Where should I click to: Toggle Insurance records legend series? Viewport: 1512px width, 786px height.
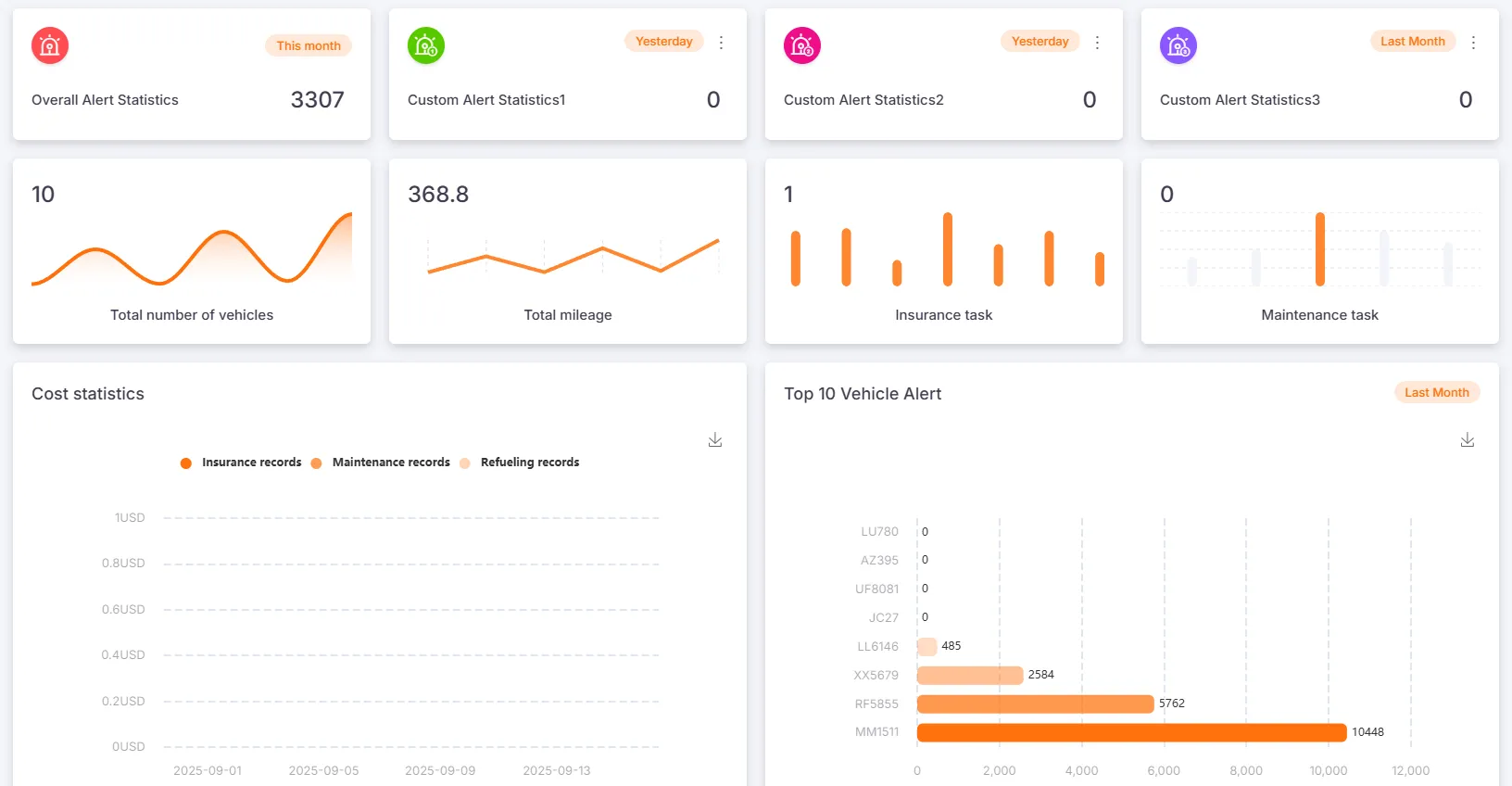(x=242, y=463)
